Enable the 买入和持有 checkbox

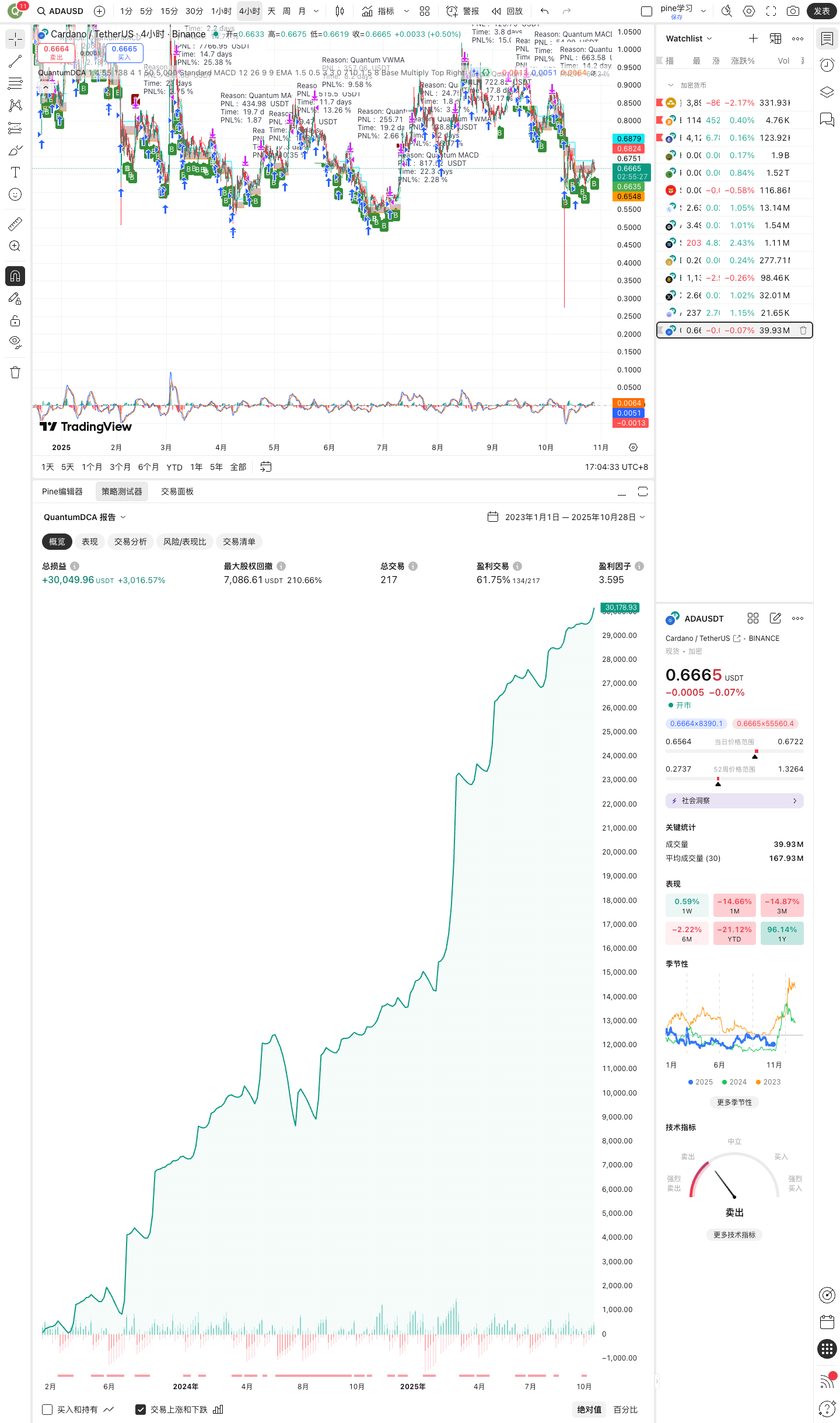(x=48, y=1410)
